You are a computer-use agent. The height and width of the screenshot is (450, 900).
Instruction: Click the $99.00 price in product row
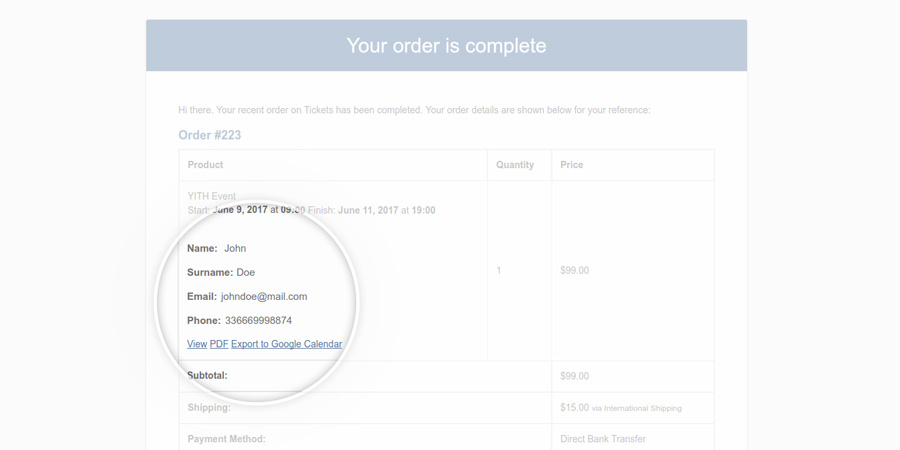[x=575, y=271]
